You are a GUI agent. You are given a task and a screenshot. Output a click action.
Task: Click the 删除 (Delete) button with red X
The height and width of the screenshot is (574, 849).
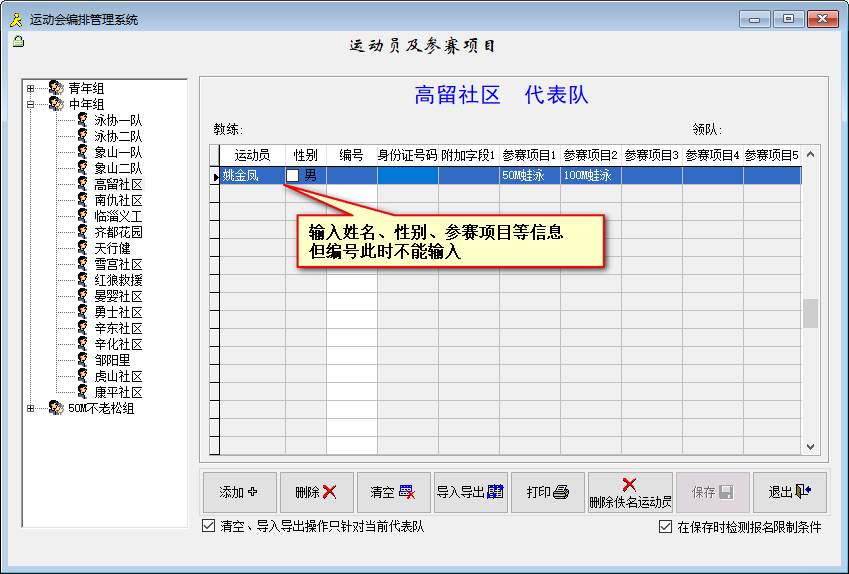pyautogui.click(x=316, y=492)
